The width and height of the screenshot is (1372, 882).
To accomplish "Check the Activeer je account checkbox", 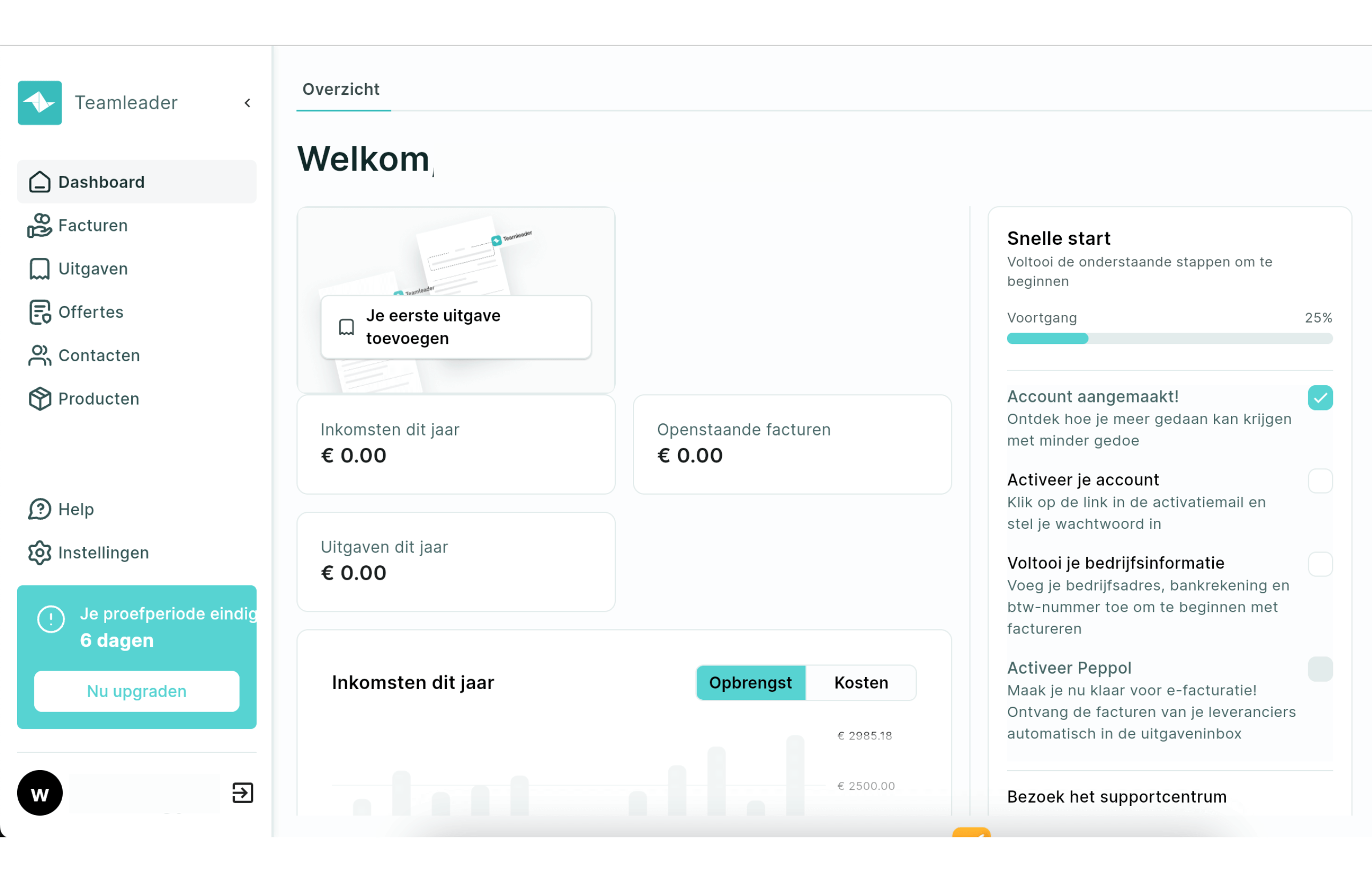I will [1320, 481].
